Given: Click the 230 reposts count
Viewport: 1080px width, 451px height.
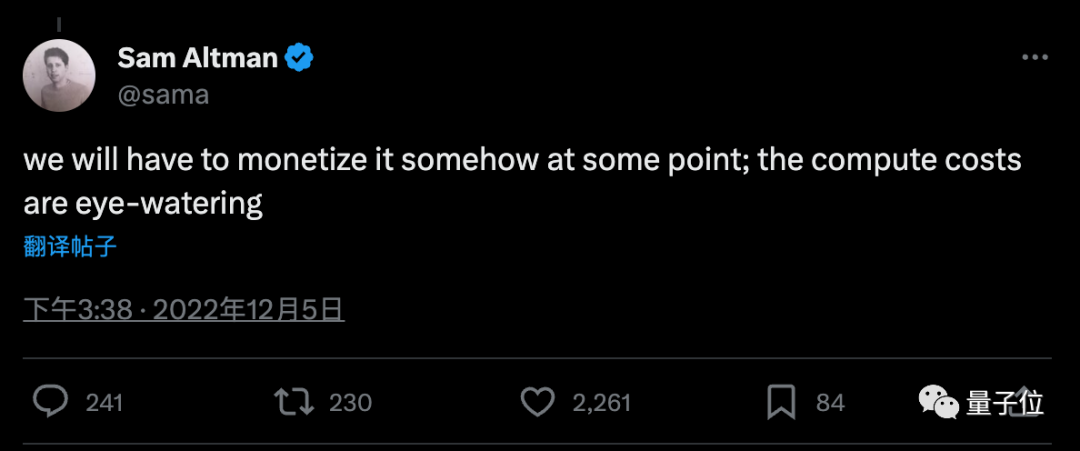Looking at the screenshot, I should click(x=350, y=403).
